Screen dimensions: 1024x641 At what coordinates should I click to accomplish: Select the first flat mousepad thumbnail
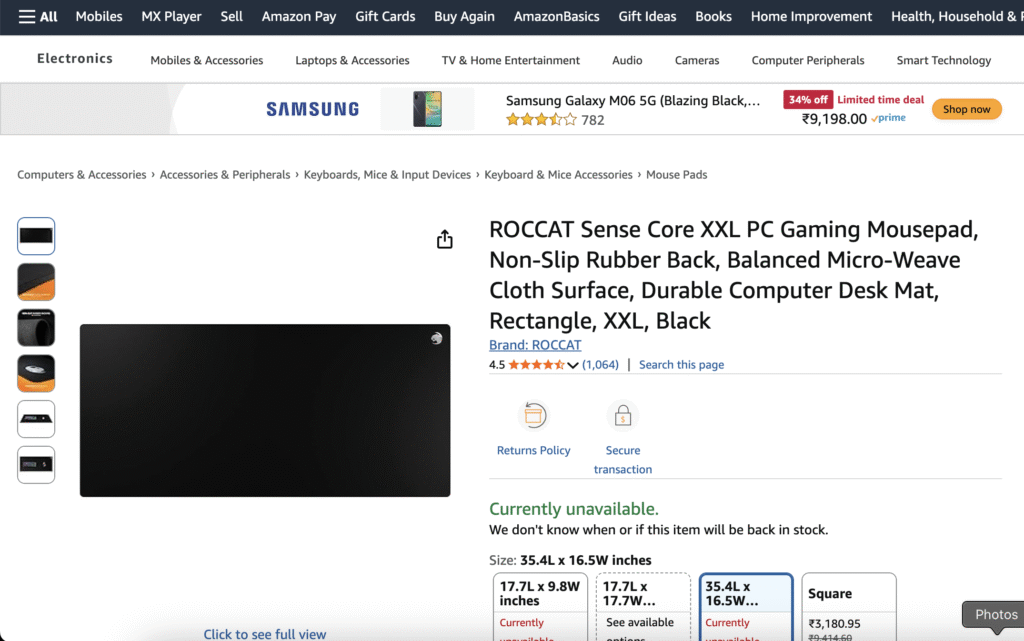(x=36, y=236)
